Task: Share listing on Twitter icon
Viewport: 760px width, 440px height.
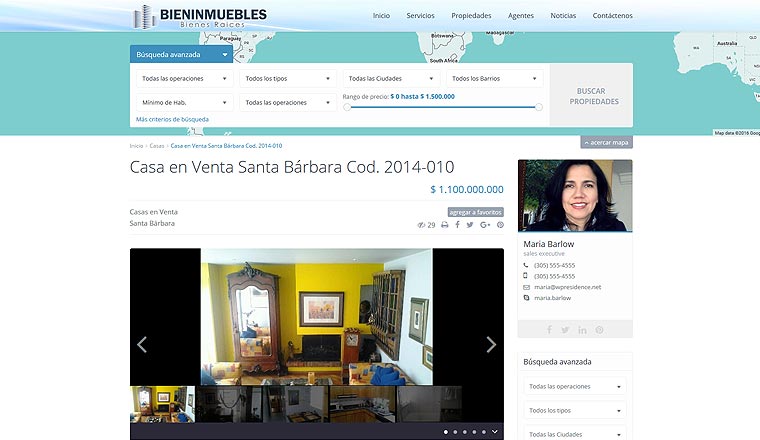Action: 470,225
